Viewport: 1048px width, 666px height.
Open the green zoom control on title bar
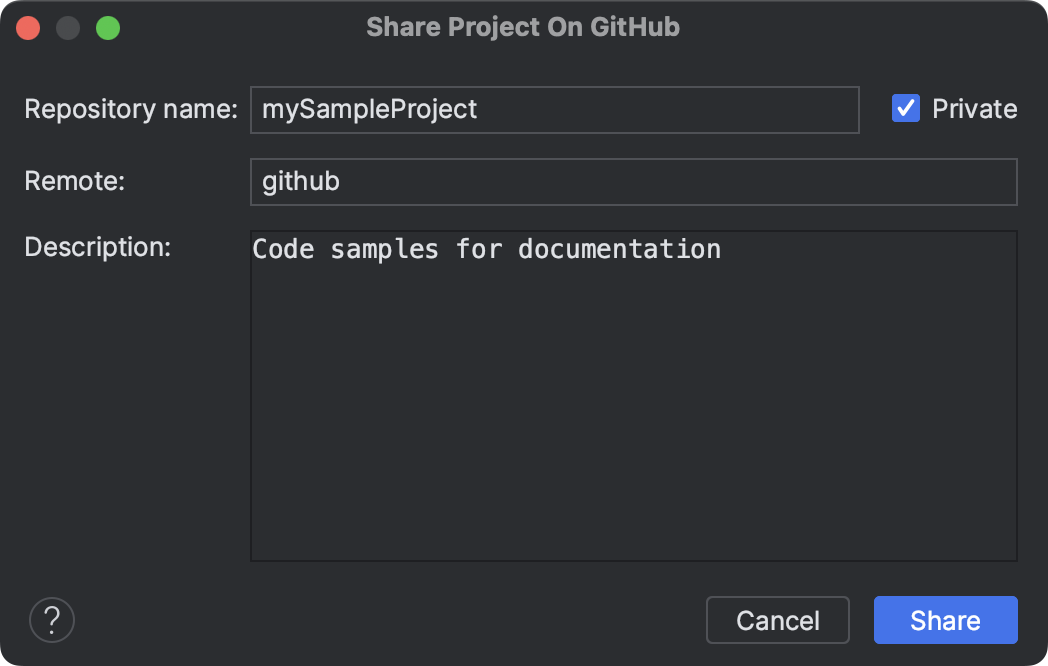108,28
